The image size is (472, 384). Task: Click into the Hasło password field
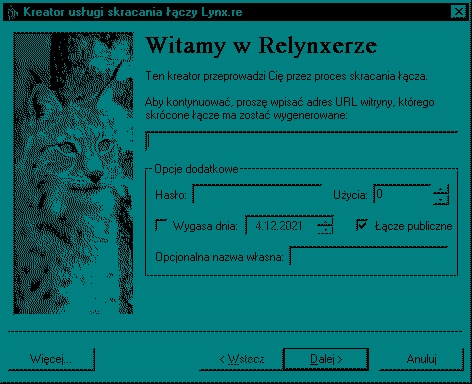tap(257, 194)
